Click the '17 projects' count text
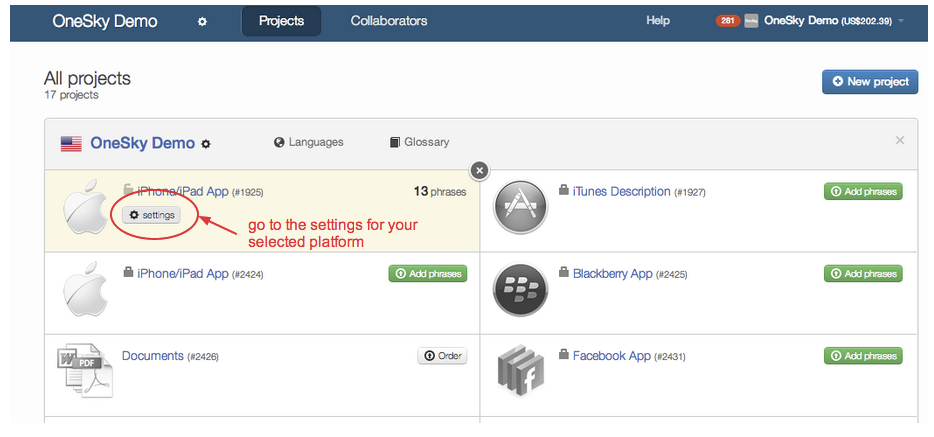Image resolution: width=934 pixels, height=437 pixels. point(71,95)
